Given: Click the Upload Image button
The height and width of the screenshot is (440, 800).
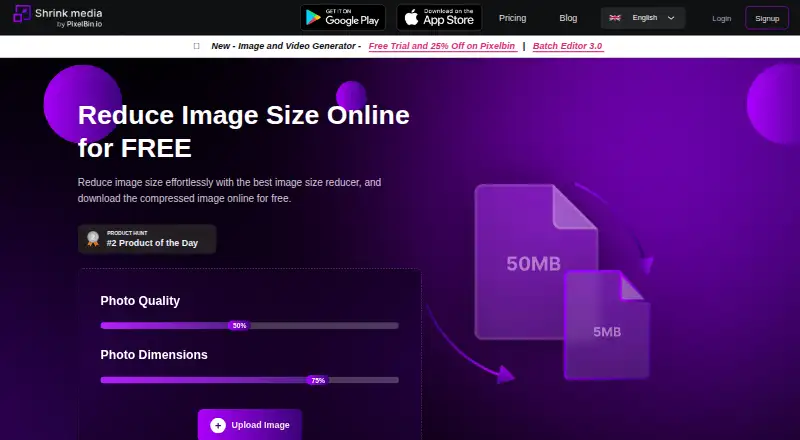Looking at the screenshot, I should point(250,425).
